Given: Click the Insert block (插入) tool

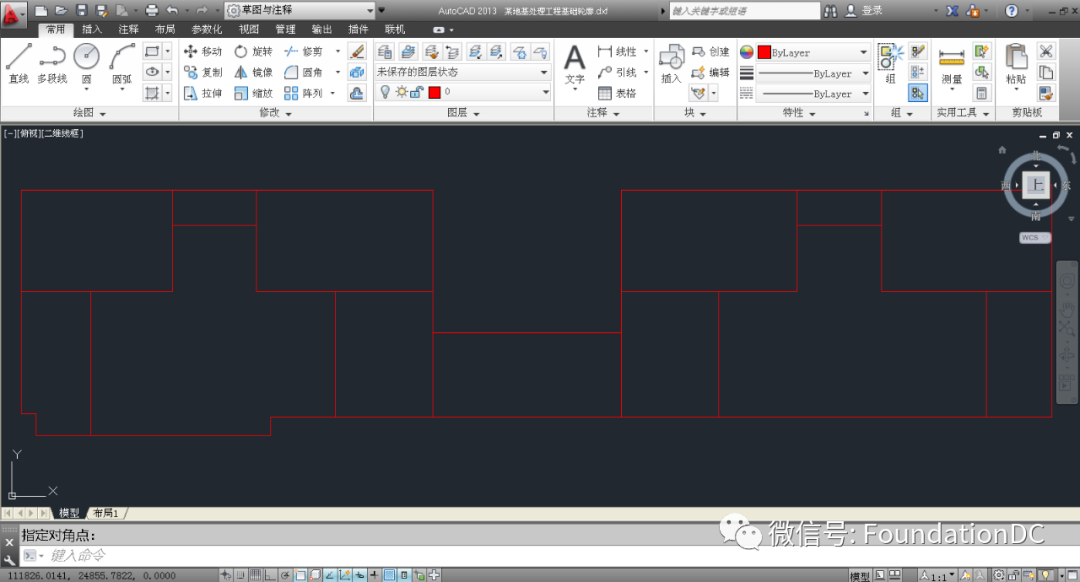Looking at the screenshot, I should pyautogui.click(x=671, y=63).
